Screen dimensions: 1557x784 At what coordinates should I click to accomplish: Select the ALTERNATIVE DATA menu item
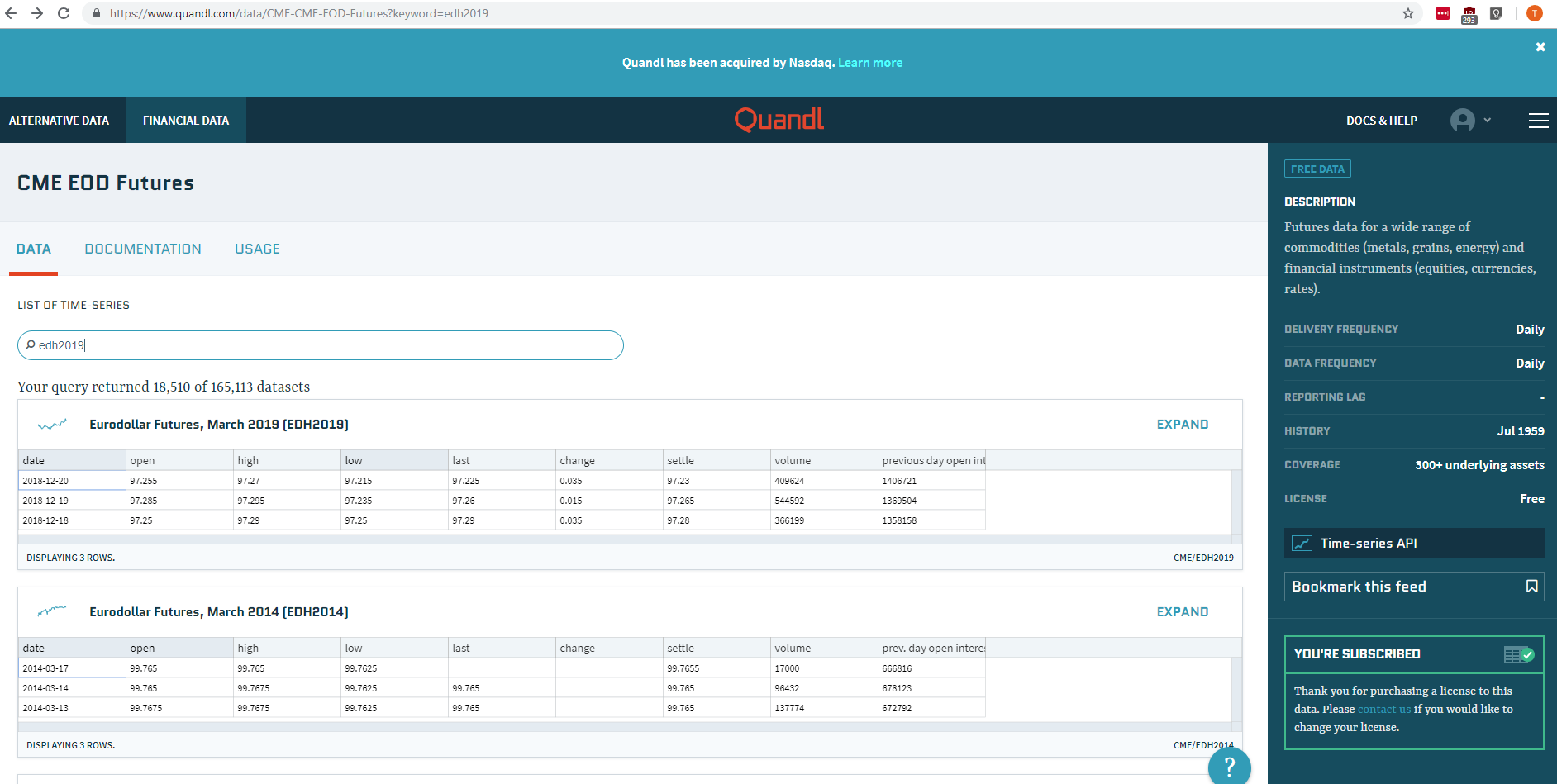(x=59, y=120)
